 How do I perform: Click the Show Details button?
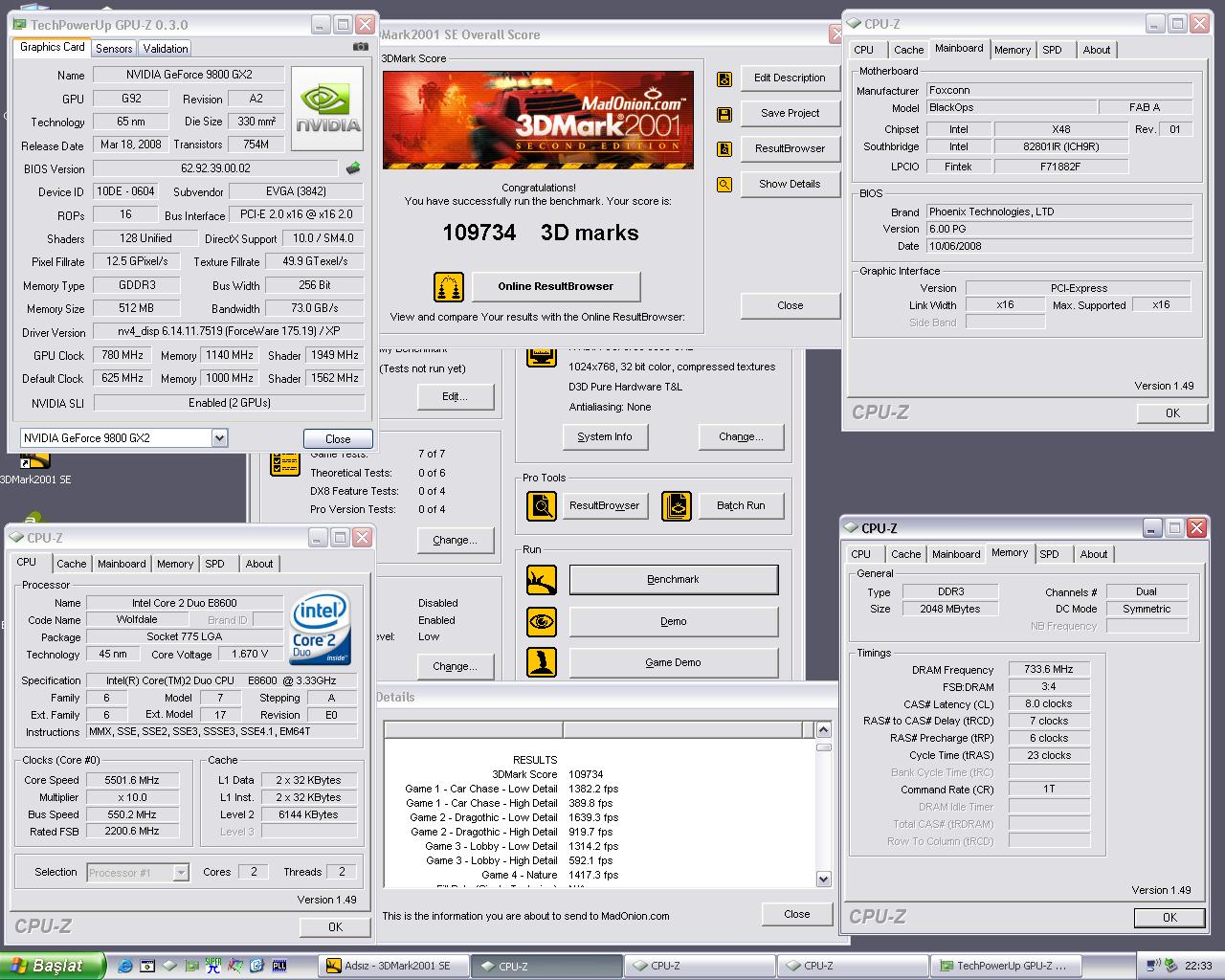(790, 185)
